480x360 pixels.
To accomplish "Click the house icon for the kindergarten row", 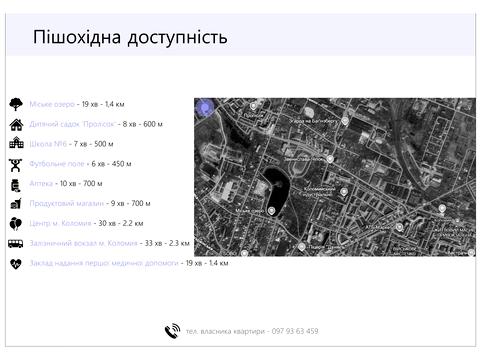I will point(16,125).
